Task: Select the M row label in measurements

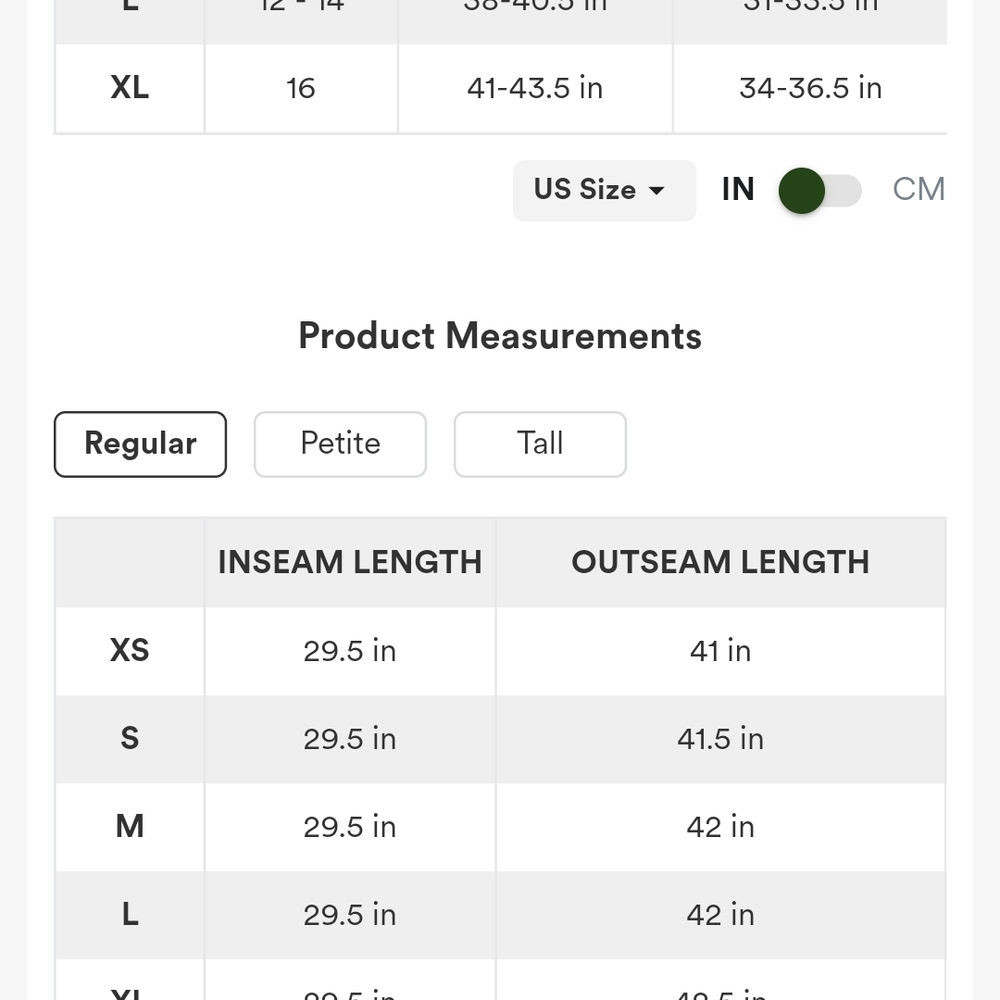Action: [x=129, y=827]
